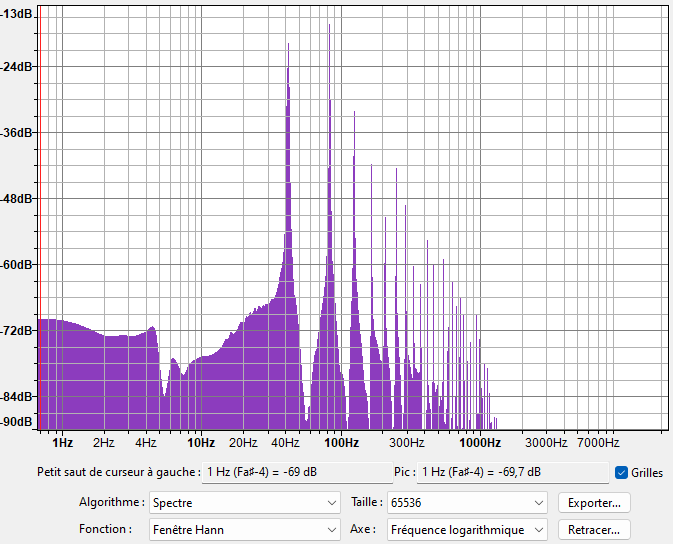
Task: Click the 10Hz frequency axis label
Action: click(x=201, y=443)
